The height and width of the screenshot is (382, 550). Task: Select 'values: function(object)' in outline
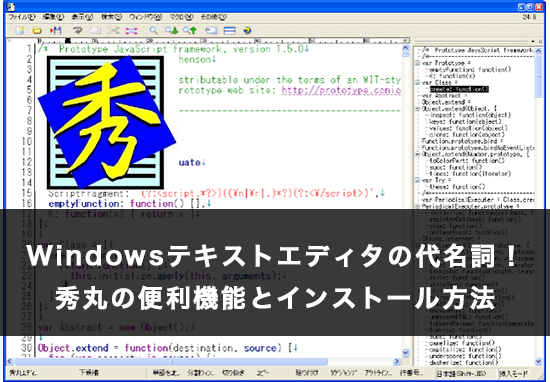pos(468,128)
